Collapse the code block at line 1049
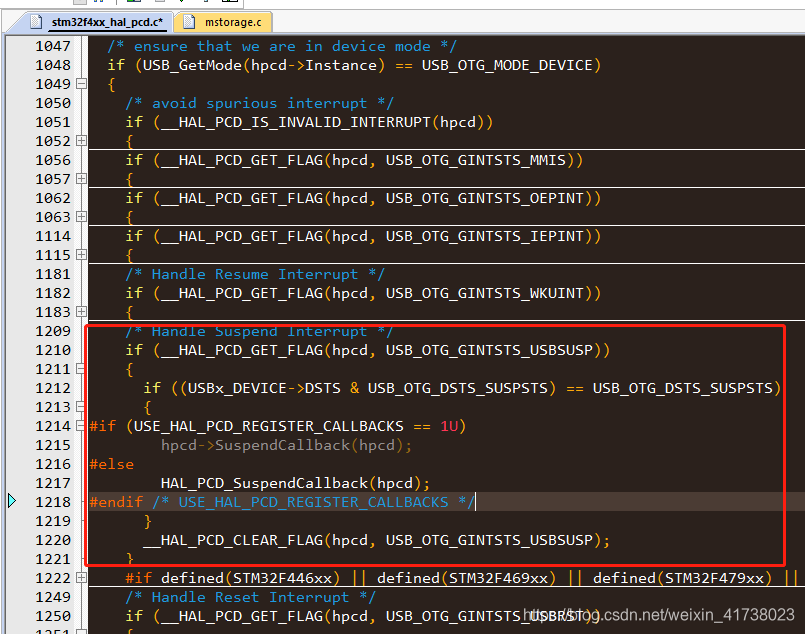This screenshot has width=805, height=634. (81, 84)
